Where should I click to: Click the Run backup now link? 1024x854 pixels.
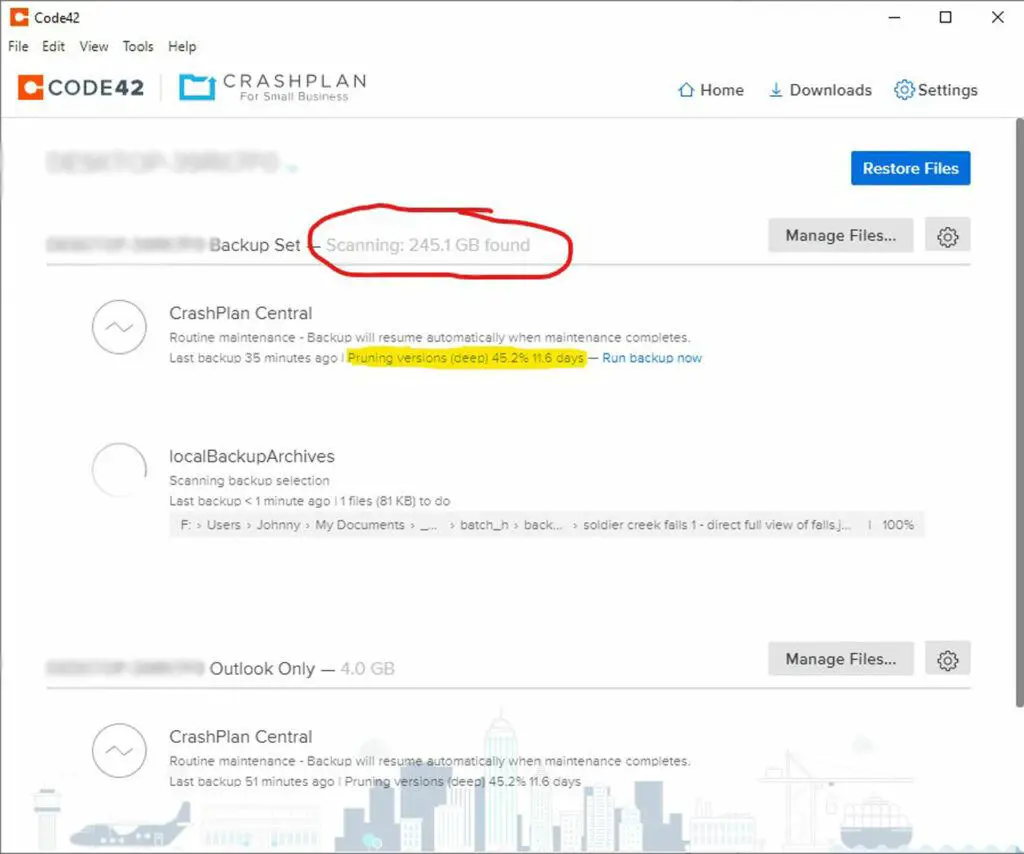(x=652, y=358)
